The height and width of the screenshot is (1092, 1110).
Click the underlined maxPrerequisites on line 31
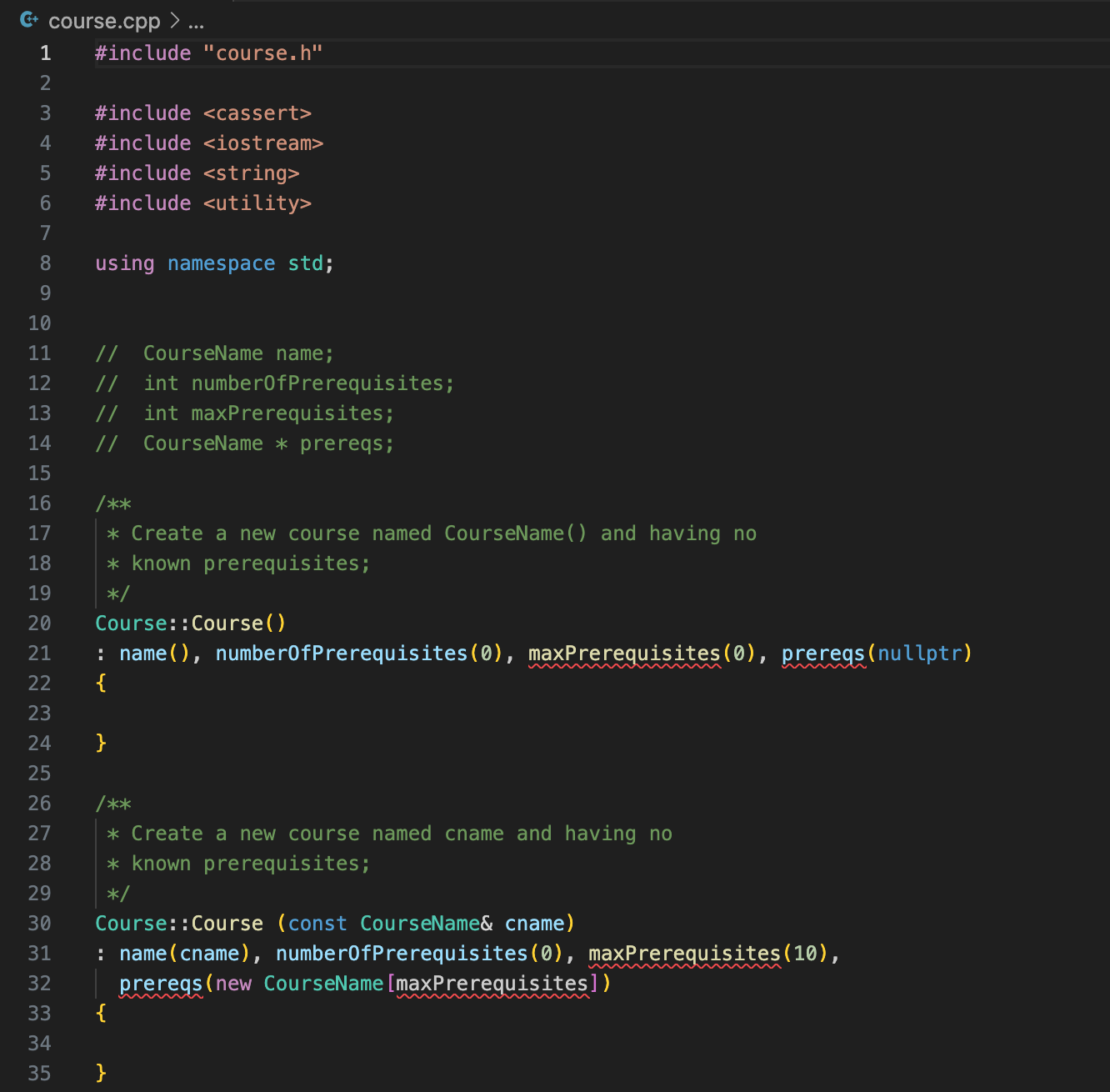(x=683, y=953)
